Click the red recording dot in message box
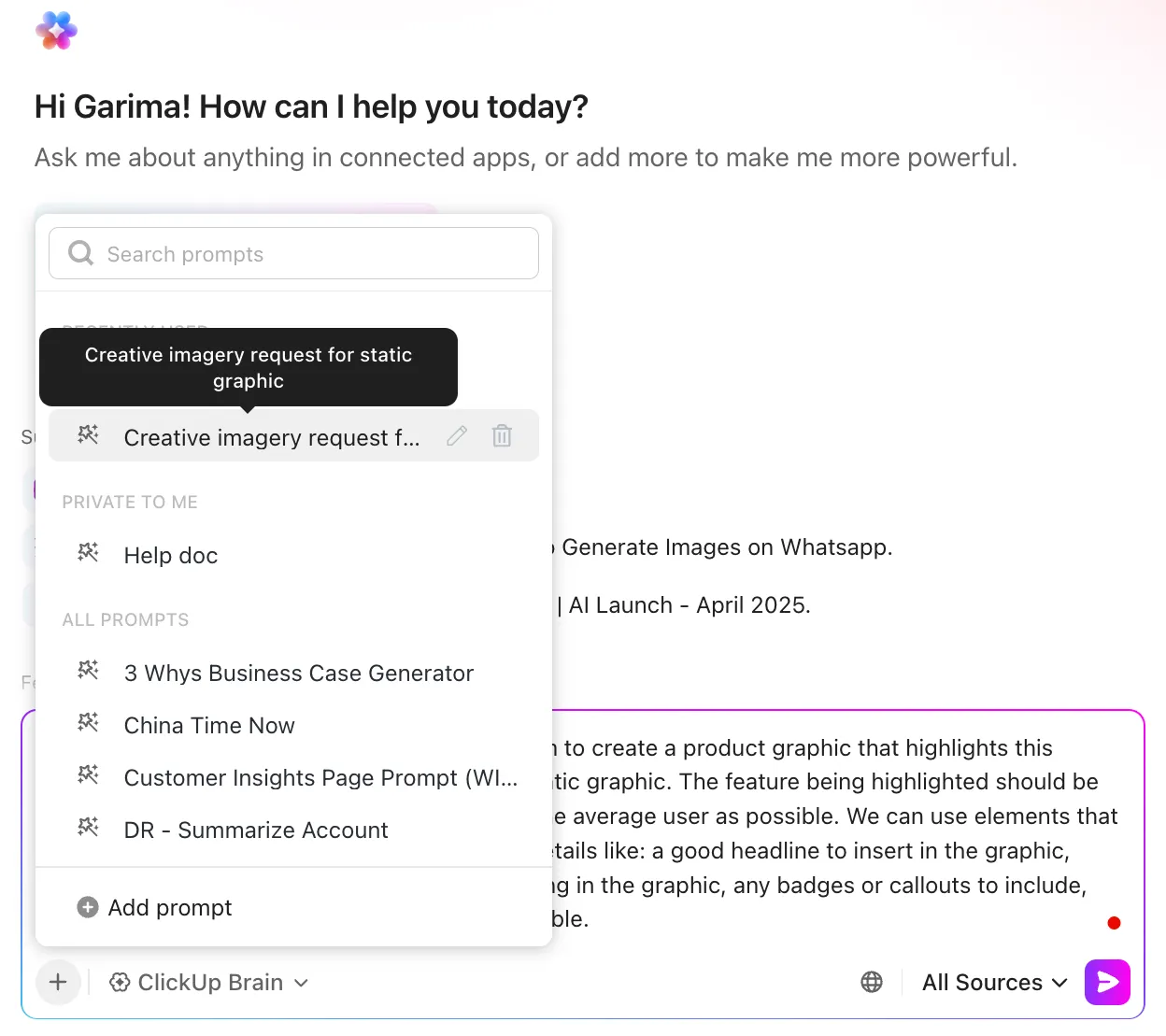Viewport: 1166px width, 1036px height. [1114, 923]
